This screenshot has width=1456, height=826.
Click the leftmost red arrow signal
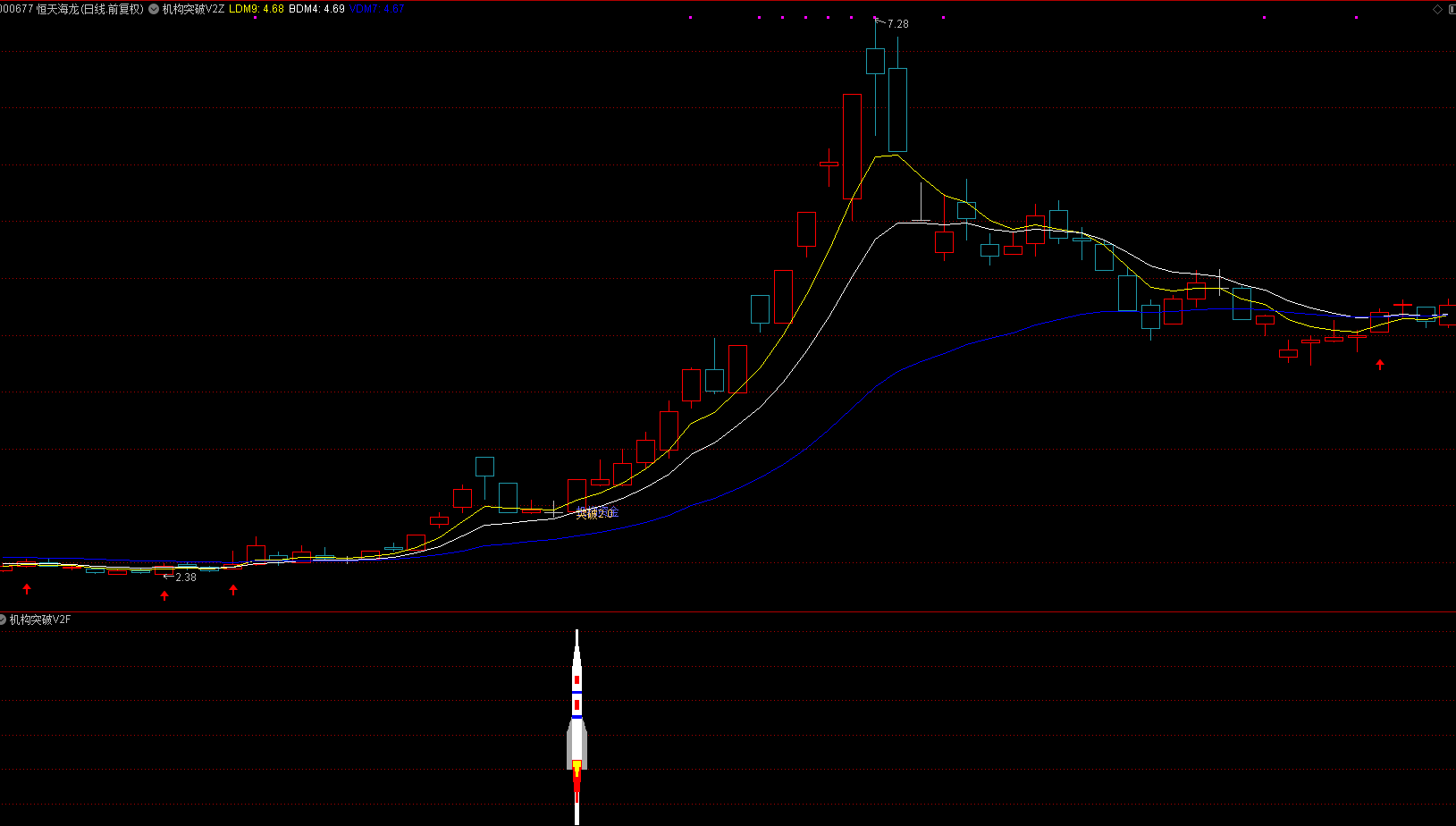pyautogui.click(x=27, y=589)
